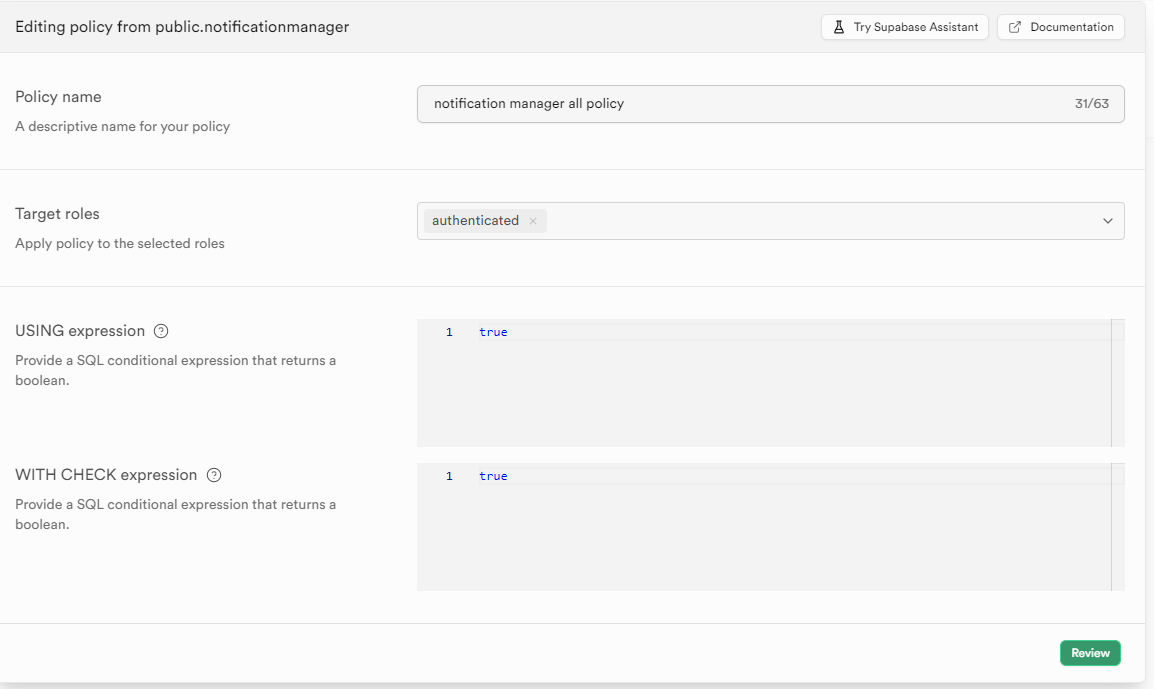Select the authenticated role chip label
This screenshot has width=1154, height=689.
click(x=475, y=221)
